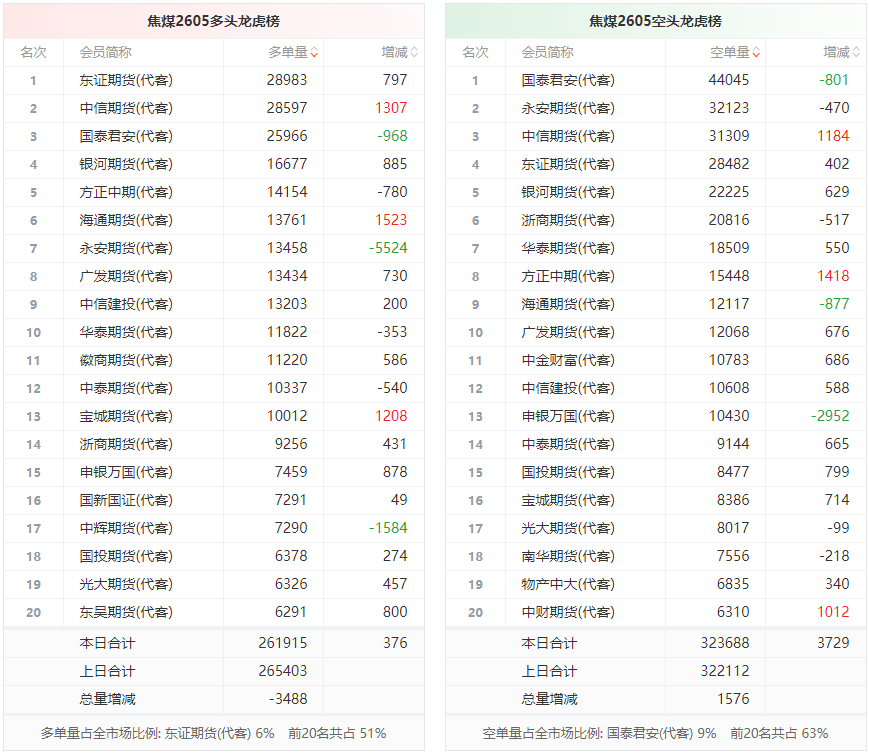Select 东证期货(代客) in long table rank 1

click(x=126, y=80)
